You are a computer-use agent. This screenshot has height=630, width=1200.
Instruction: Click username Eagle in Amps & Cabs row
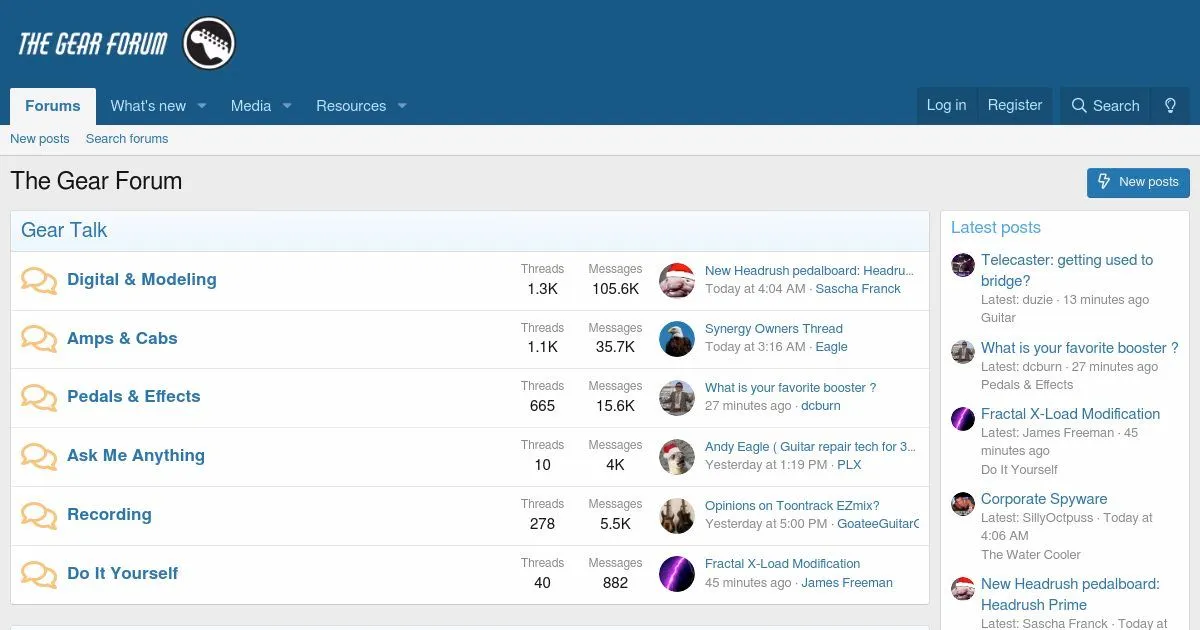(x=831, y=347)
